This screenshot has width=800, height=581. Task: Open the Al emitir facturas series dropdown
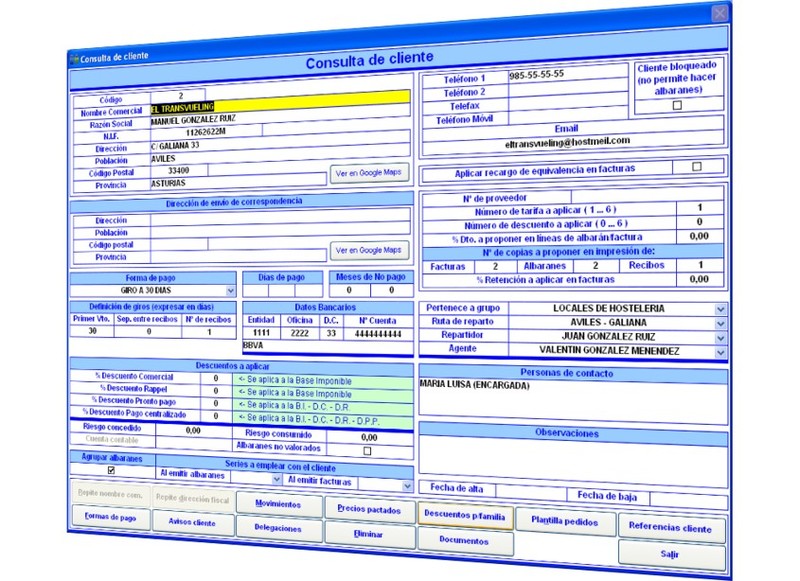pyautogui.click(x=406, y=485)
